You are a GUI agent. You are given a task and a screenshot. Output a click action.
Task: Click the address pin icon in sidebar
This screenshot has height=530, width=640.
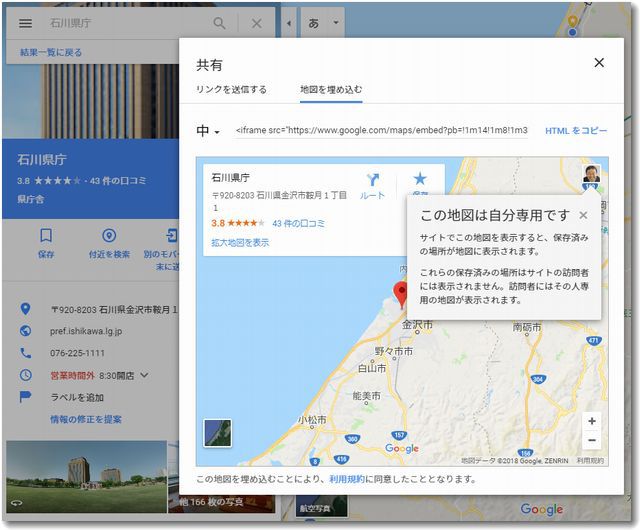(25, 309)
